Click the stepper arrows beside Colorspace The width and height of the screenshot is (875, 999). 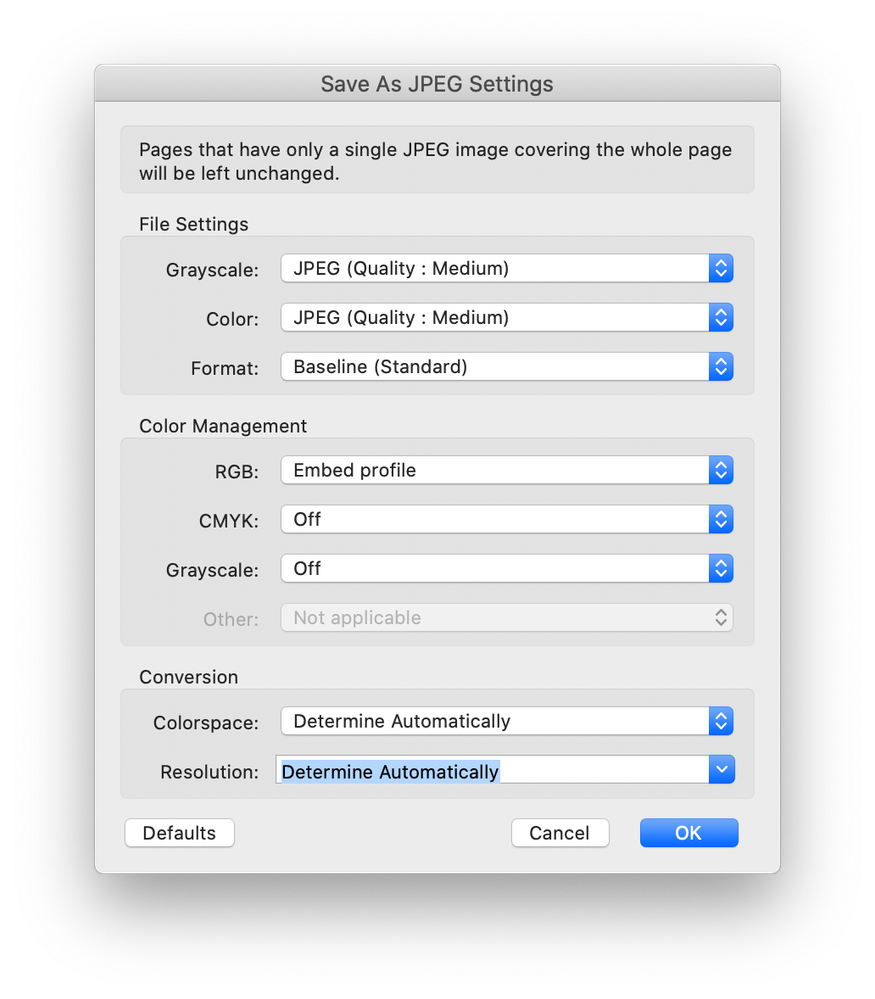coord(721,721)
